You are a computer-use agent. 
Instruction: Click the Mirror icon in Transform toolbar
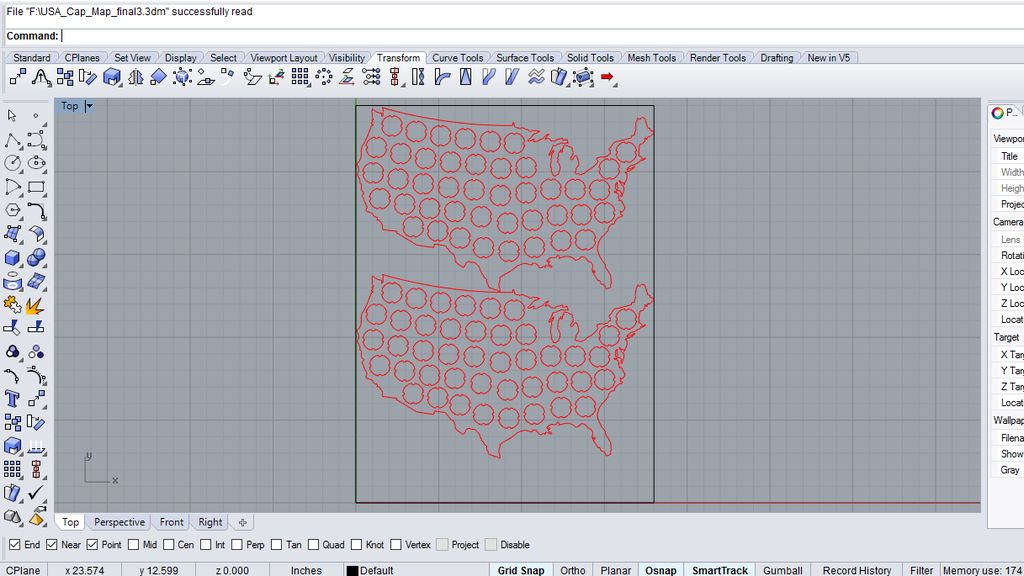pyautogui.click(x=136, y=77)
